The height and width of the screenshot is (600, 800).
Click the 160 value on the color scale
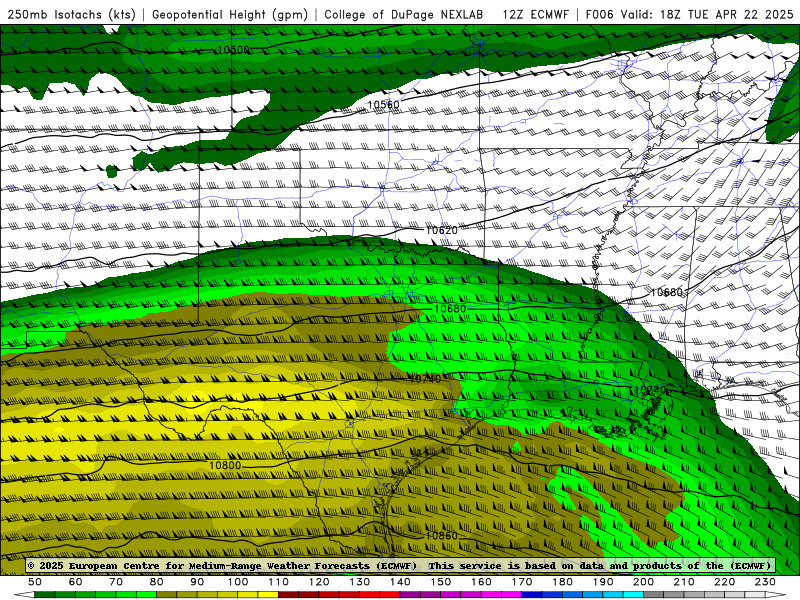[x=481, y=582]
